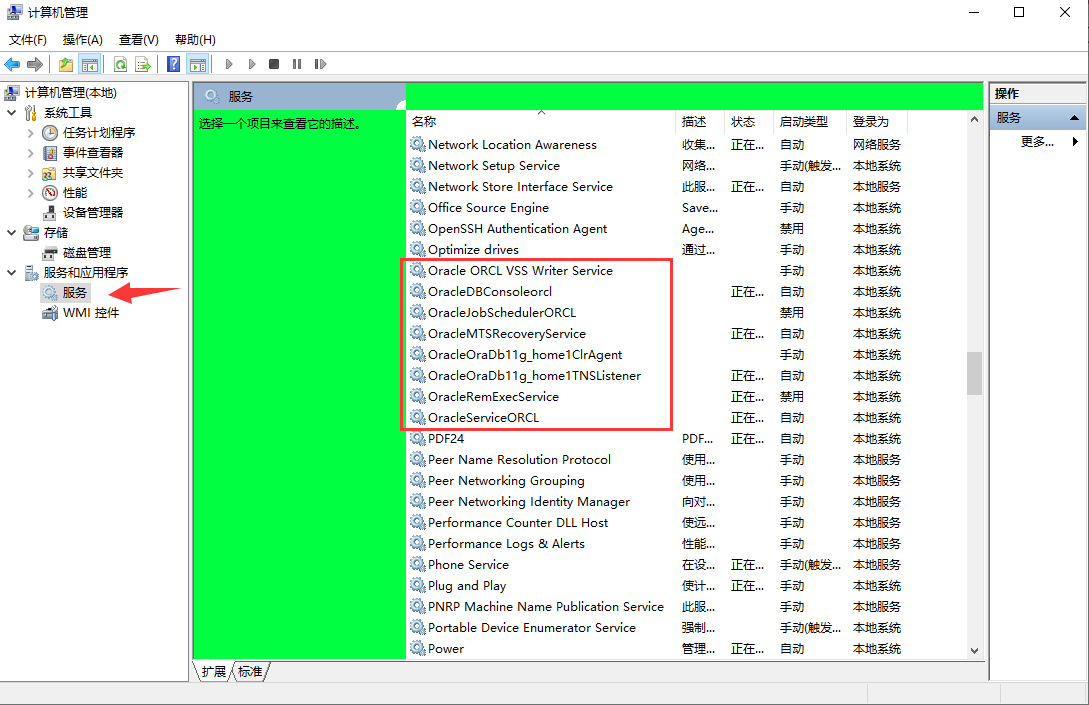Expand the 事件查看器 node chevron
Screen dimensions: 1089x705
(x=31, y=153)
